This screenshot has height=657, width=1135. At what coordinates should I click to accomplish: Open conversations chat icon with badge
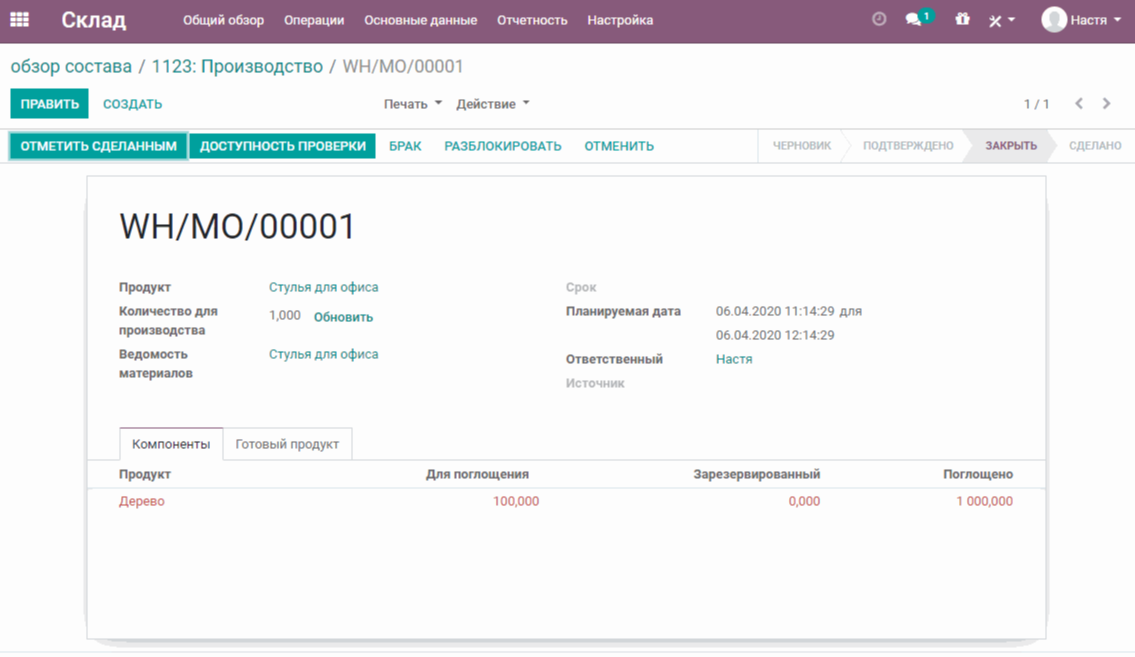[914, 20]
